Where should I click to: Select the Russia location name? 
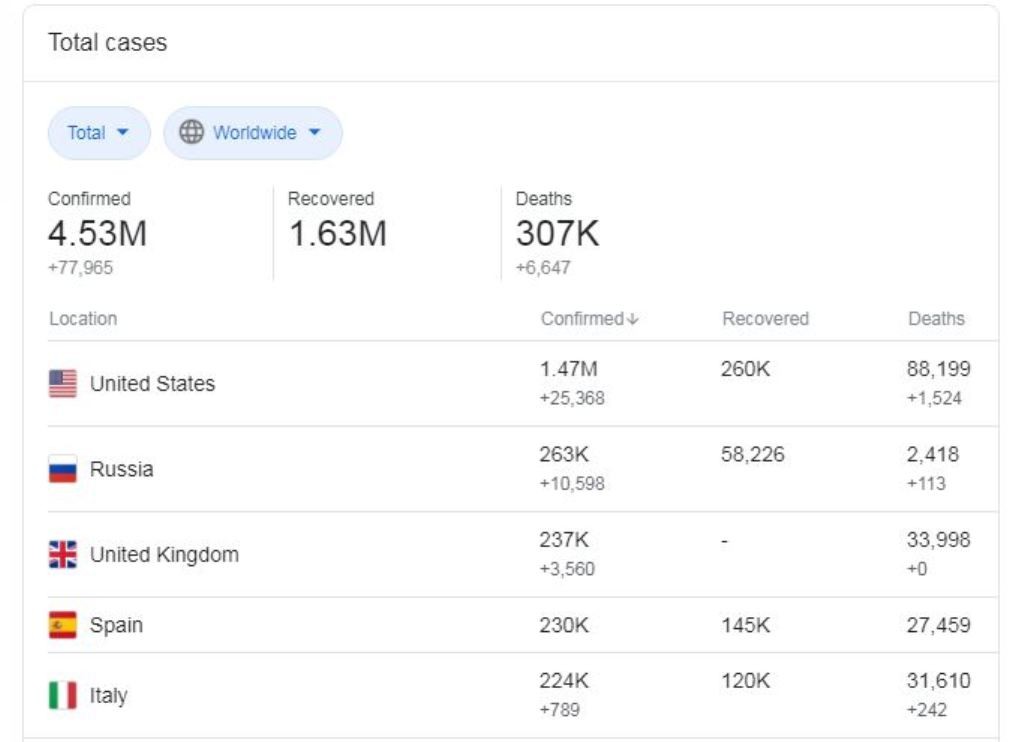(121, 469)
